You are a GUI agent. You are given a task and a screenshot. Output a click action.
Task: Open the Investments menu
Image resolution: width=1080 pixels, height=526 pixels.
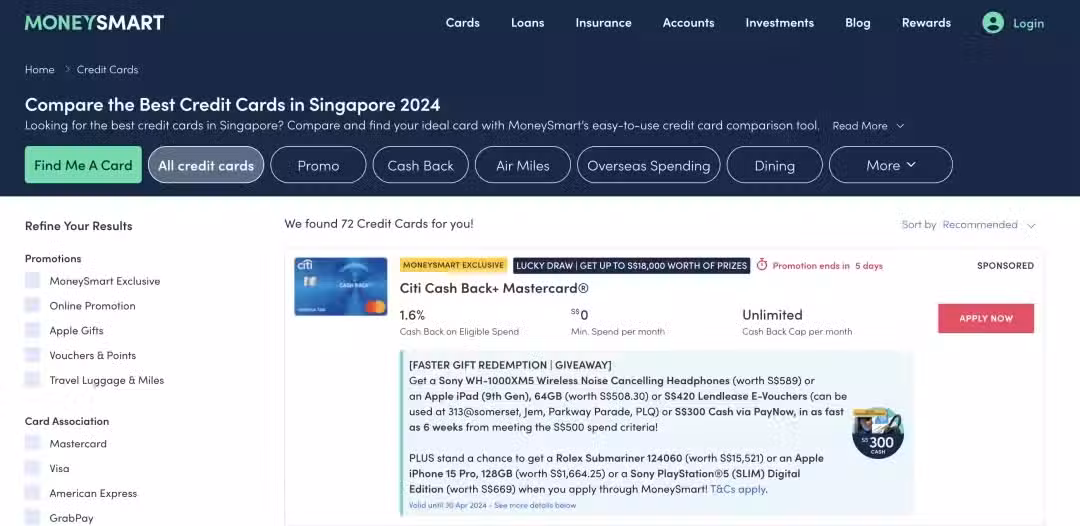click(780, 23)
